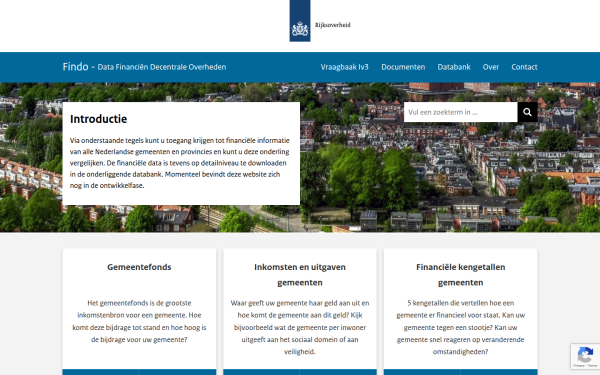The height and width of the screenshot is (375, 600).
Task: Focus the 'Vul een zoekterm in' search field
Action: point(460,112)
